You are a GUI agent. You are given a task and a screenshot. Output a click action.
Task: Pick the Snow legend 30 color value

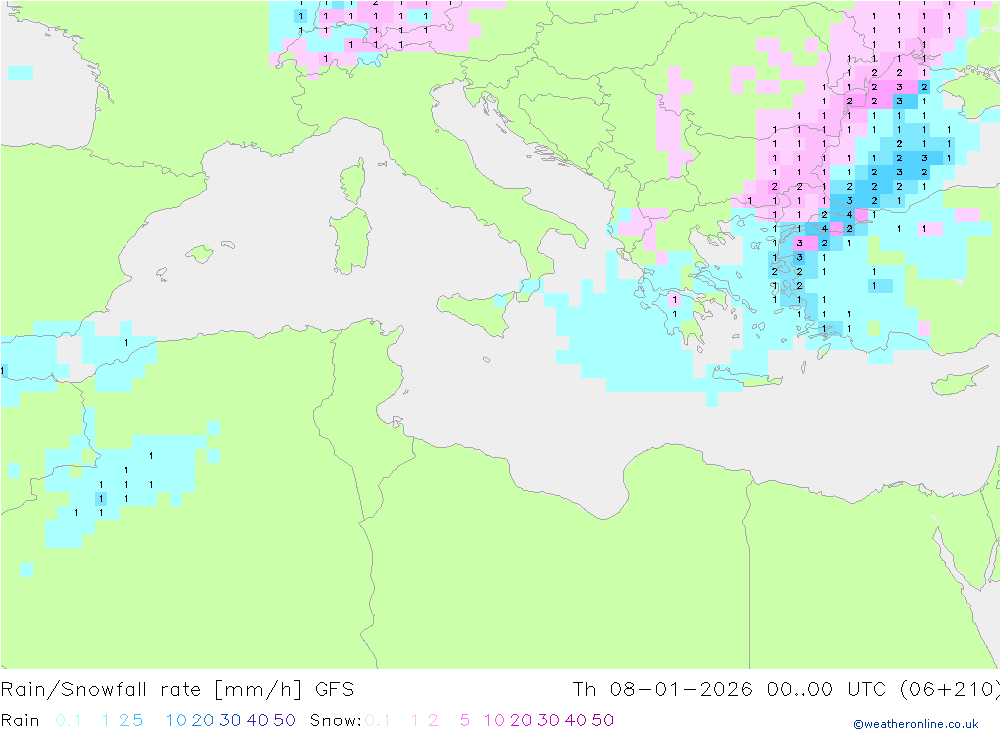(548, 720)
